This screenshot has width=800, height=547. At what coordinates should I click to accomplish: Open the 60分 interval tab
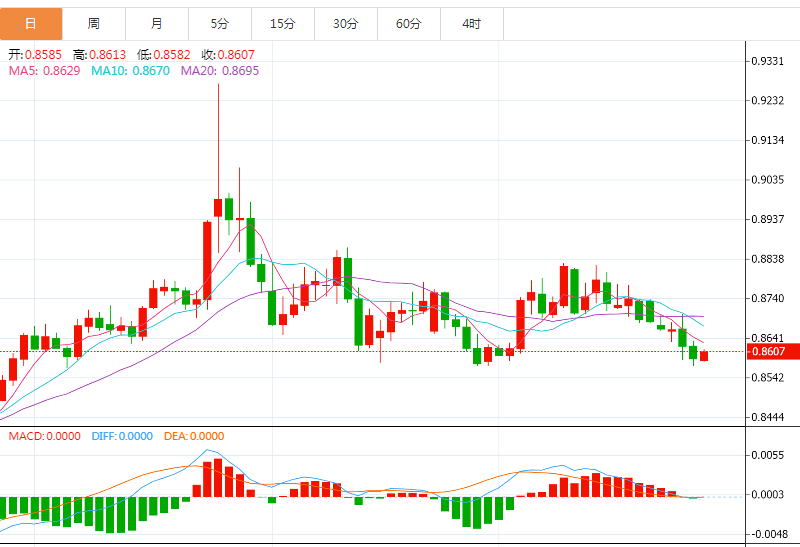[409, 23]
